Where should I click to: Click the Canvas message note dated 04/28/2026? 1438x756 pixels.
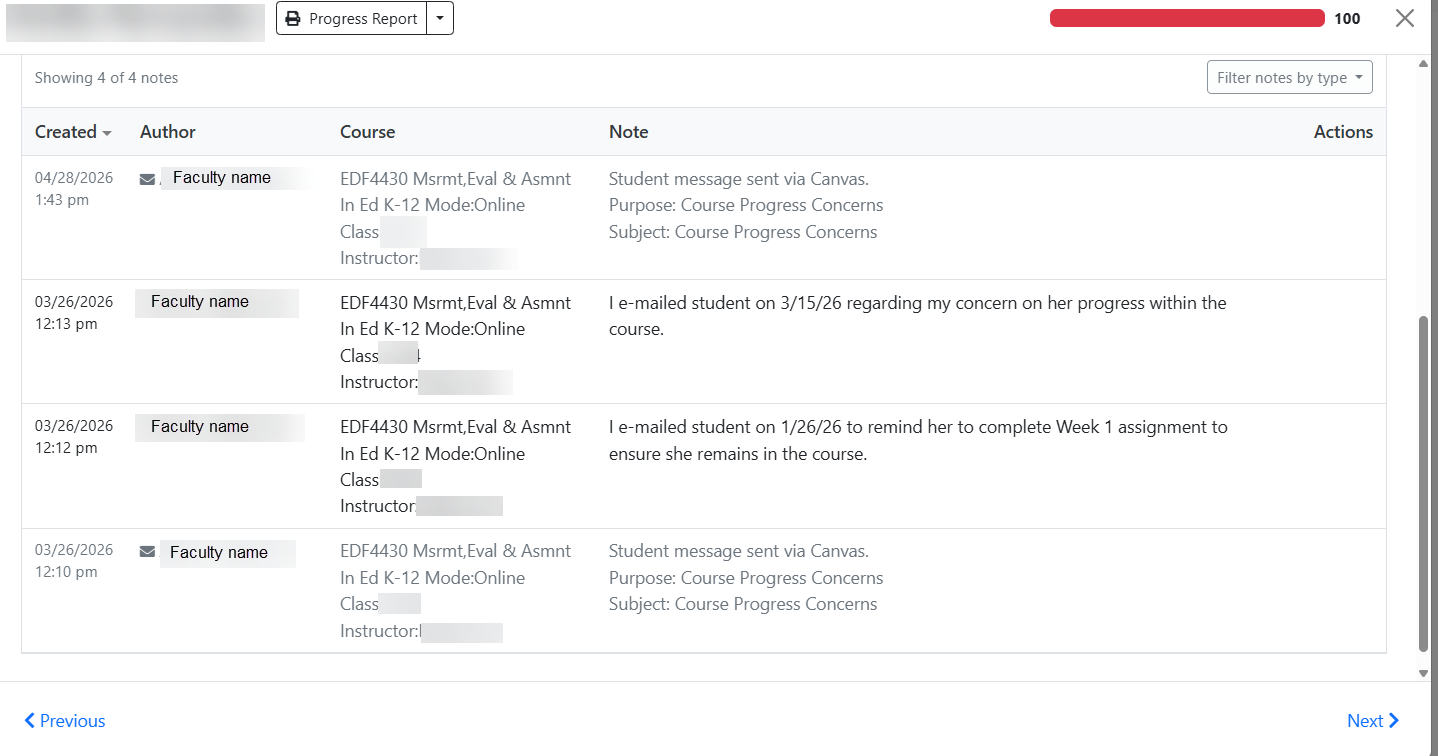746,205
